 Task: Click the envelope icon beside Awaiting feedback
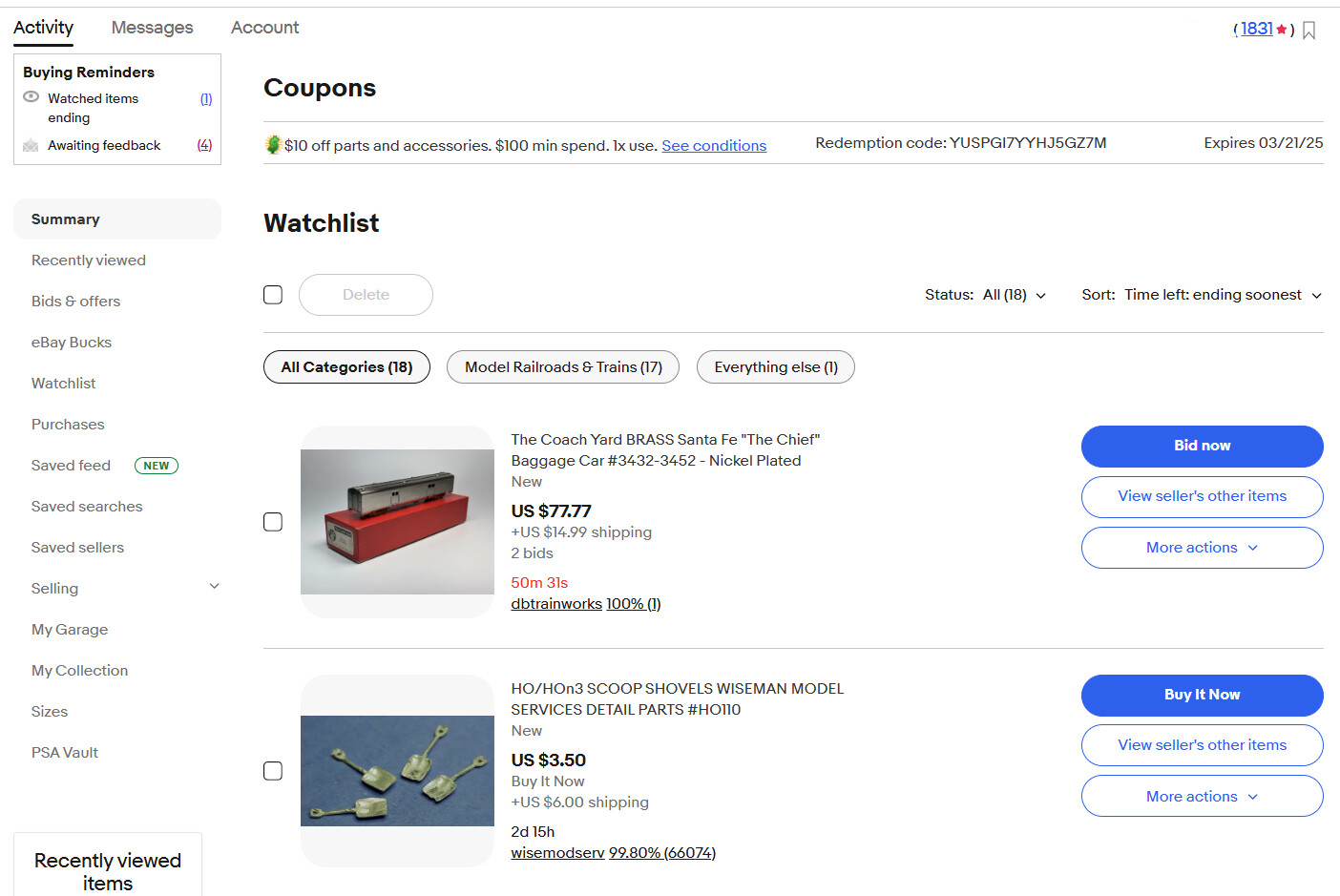(31, 145)
